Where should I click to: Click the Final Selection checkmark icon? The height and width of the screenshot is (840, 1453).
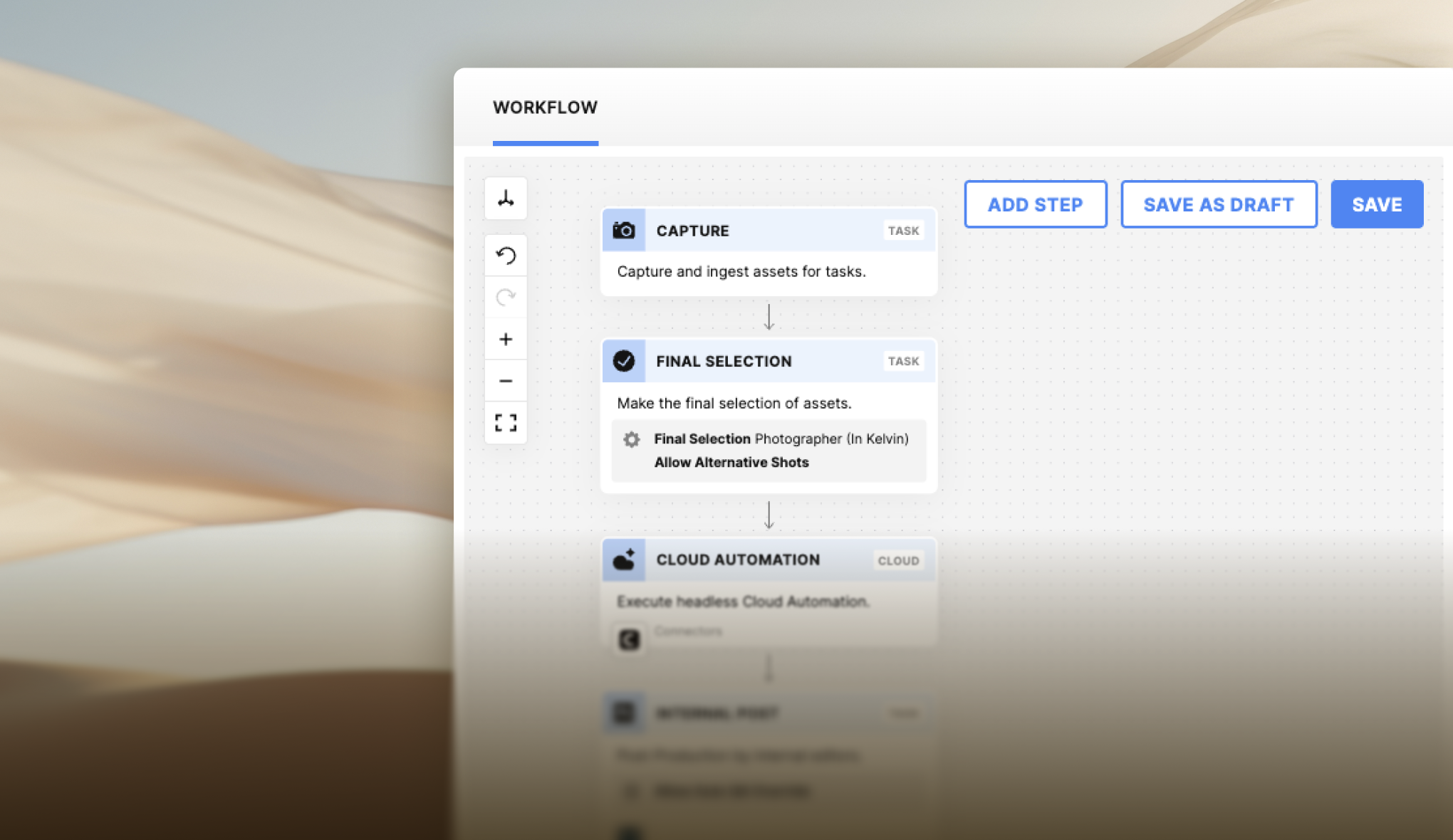[x=624, y=361]
